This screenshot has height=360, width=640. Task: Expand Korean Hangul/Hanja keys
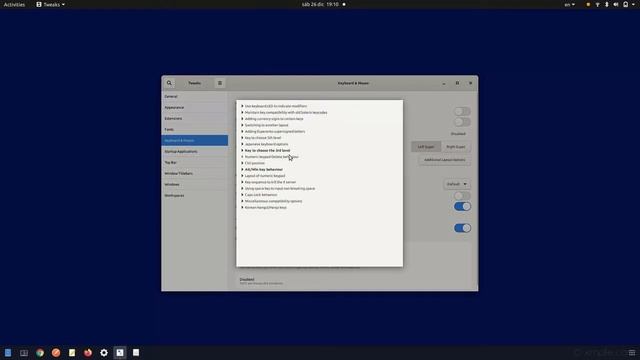coord(242,207)
